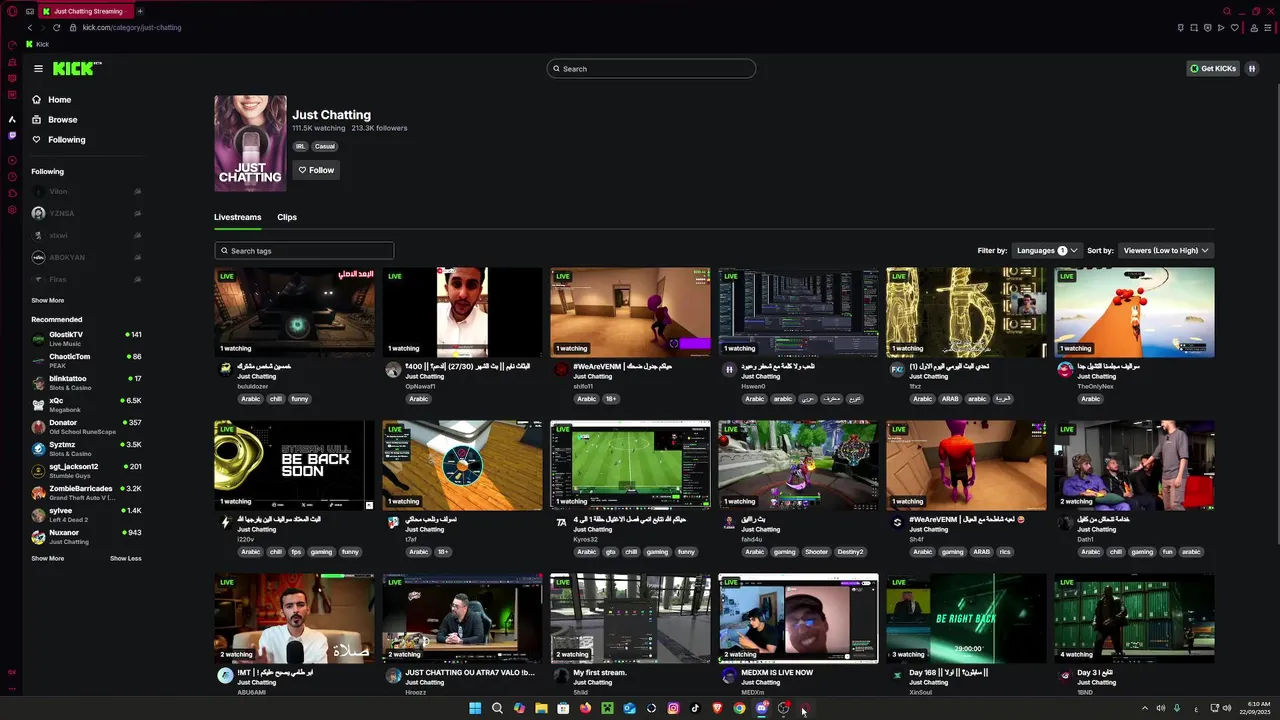Open the 'My first stream.' thumbnail
This screenshot has height=720, width=1280.
(630, 618)
